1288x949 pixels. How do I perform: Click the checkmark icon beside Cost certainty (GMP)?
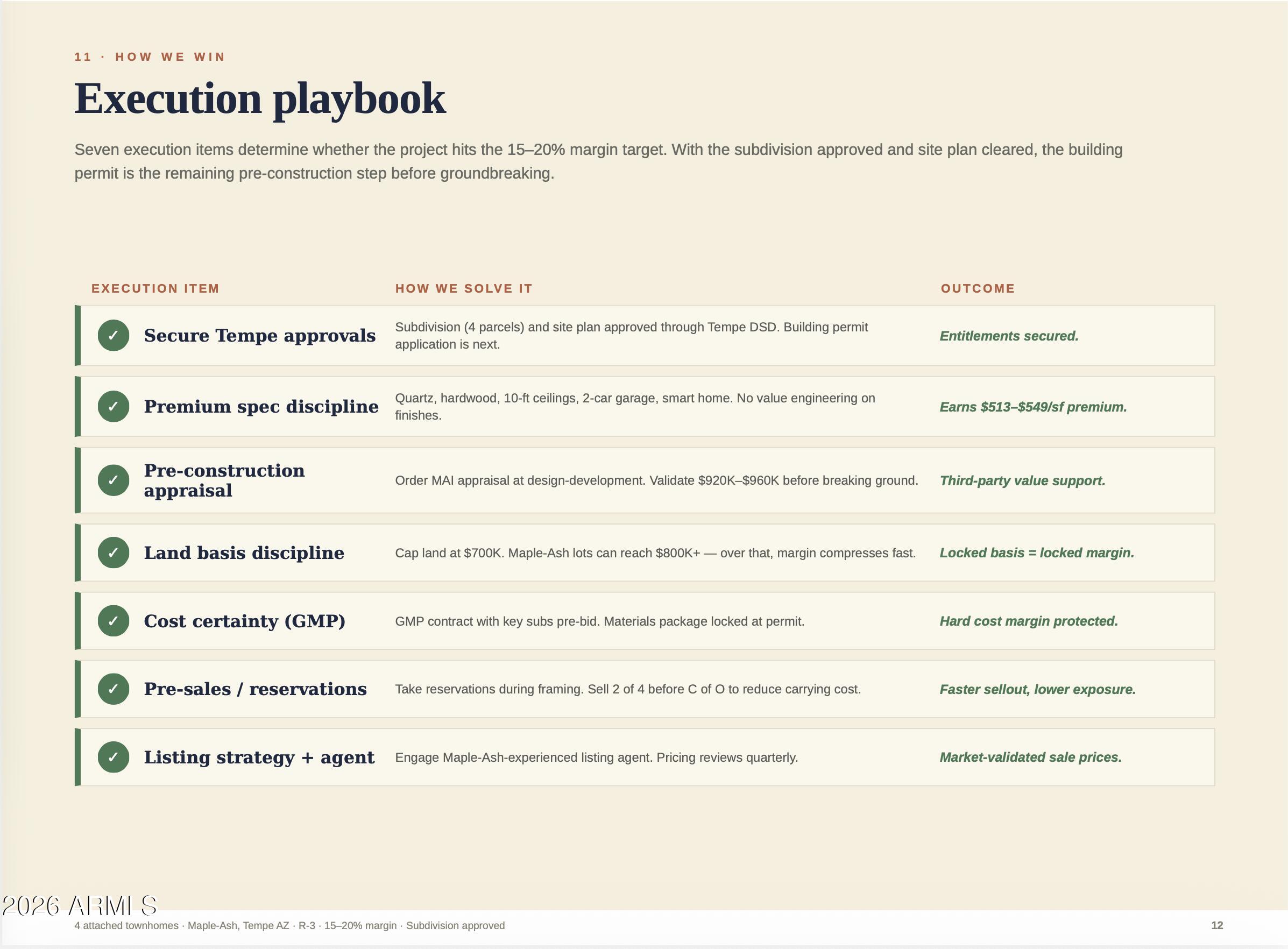click(113, 621)
